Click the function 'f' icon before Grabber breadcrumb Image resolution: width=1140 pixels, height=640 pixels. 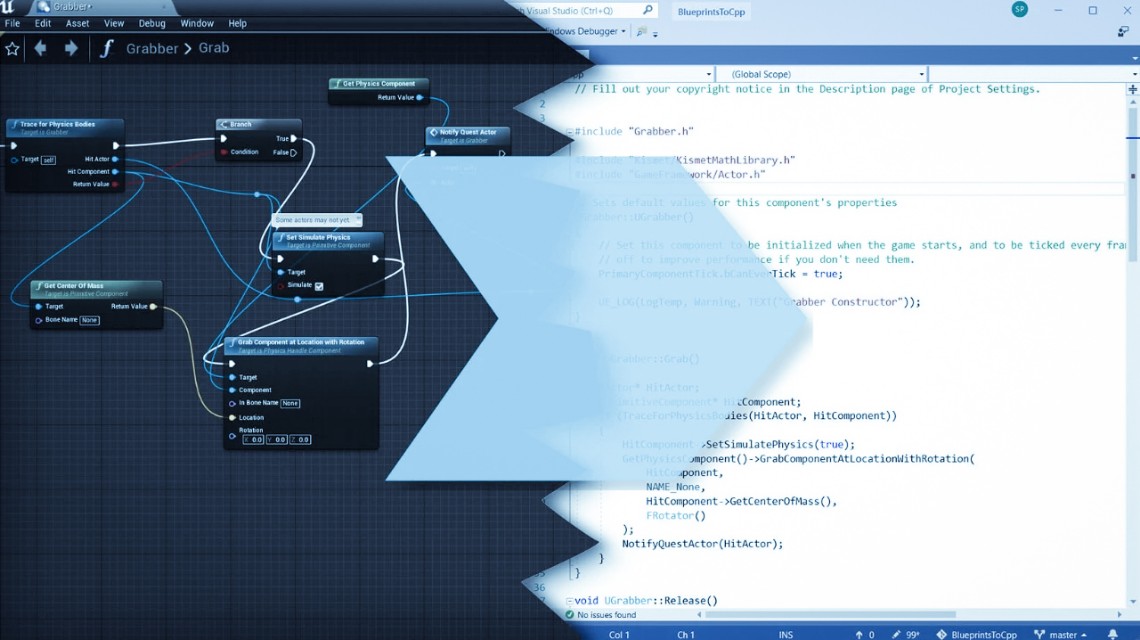(107, 49)
